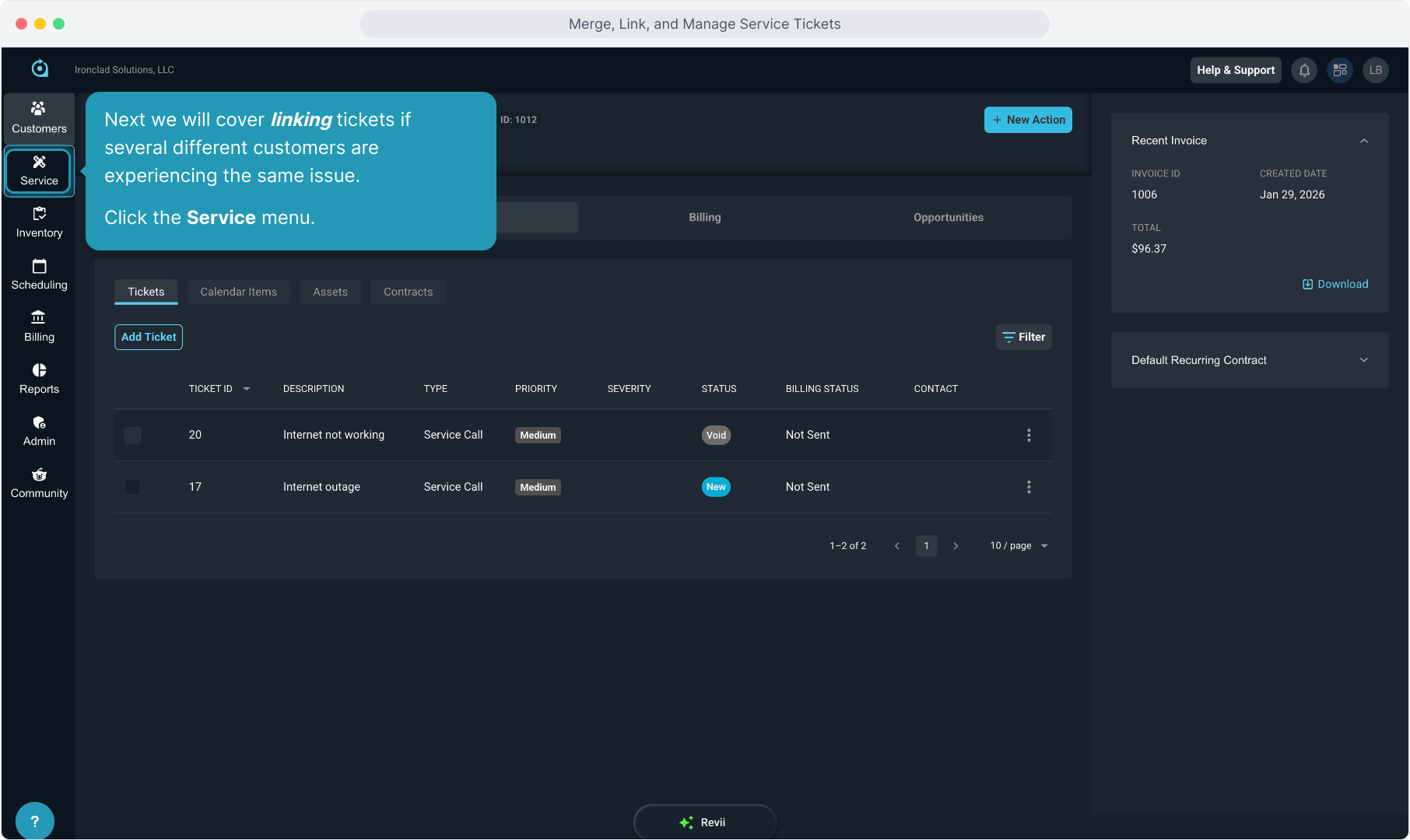Open the Service menu in sidebar
Screen dimensions: 1410x840
click(39, 171)
